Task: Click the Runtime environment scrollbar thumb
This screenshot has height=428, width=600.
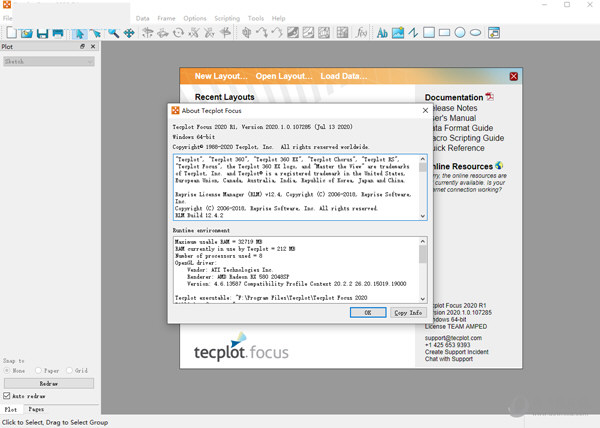Action: [x=422, y=254]
